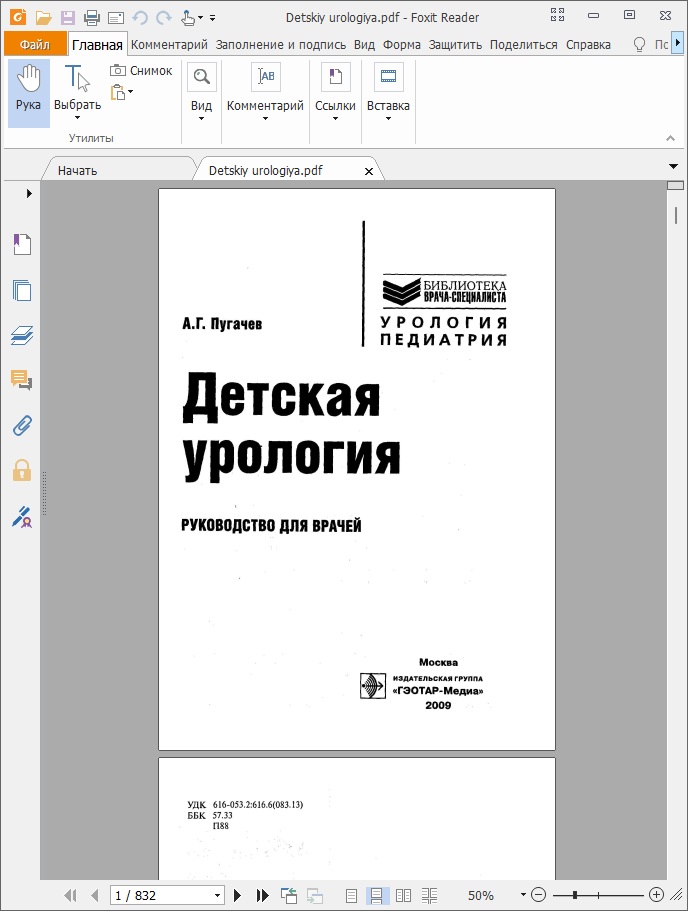This screenshot has width=688, height=911.
Task: Click the Снимок snapshot tool
Action: pyautogui.click(x=141, y=71)
